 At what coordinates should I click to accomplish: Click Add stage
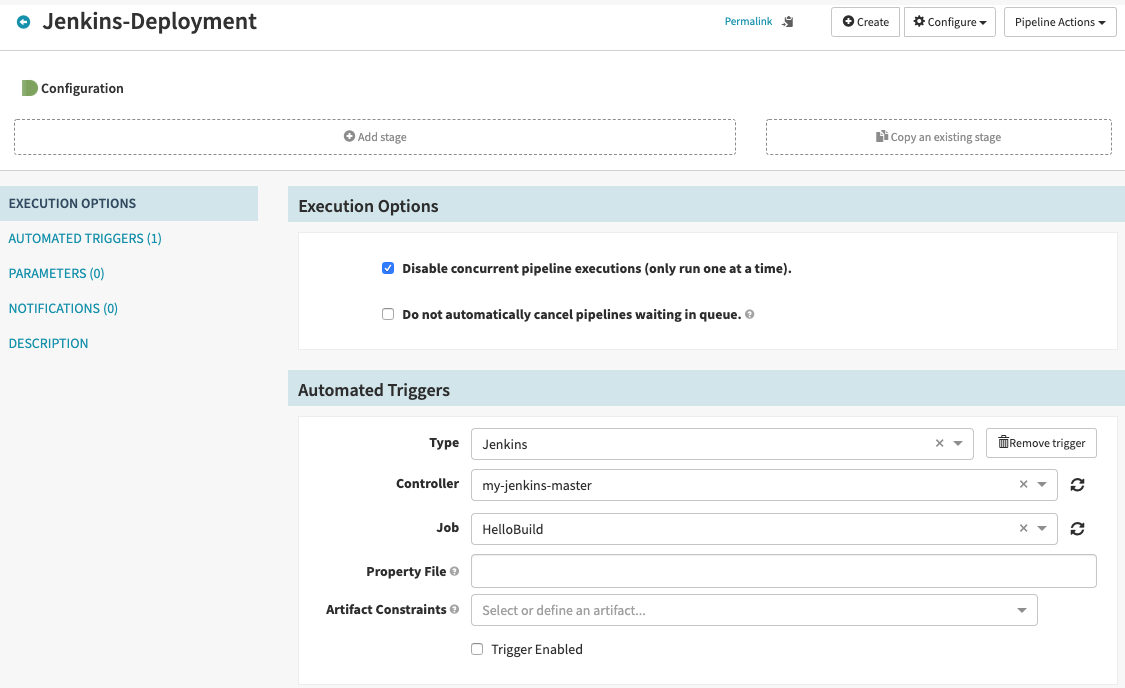point(375,137)
